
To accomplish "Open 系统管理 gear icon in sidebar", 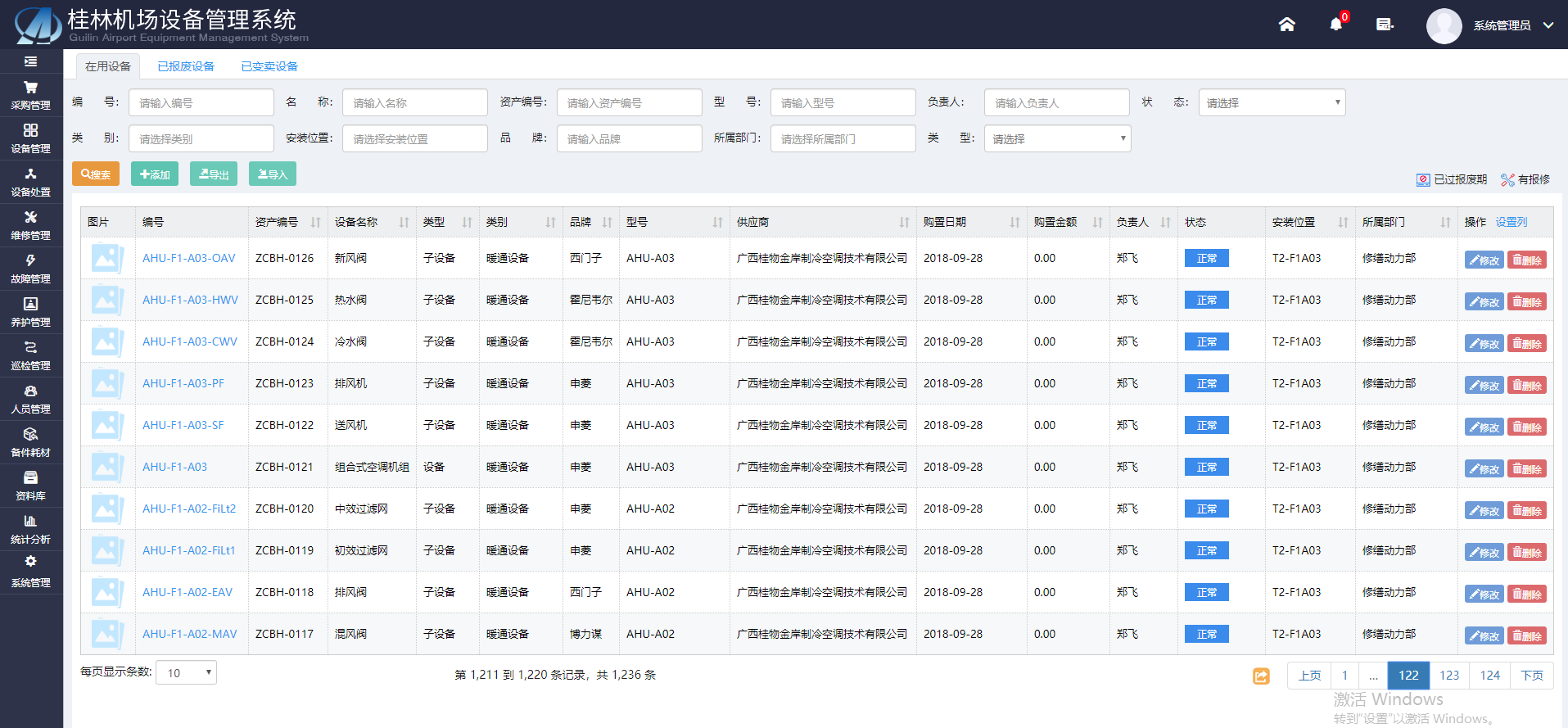I will click(x=30, y=572).
